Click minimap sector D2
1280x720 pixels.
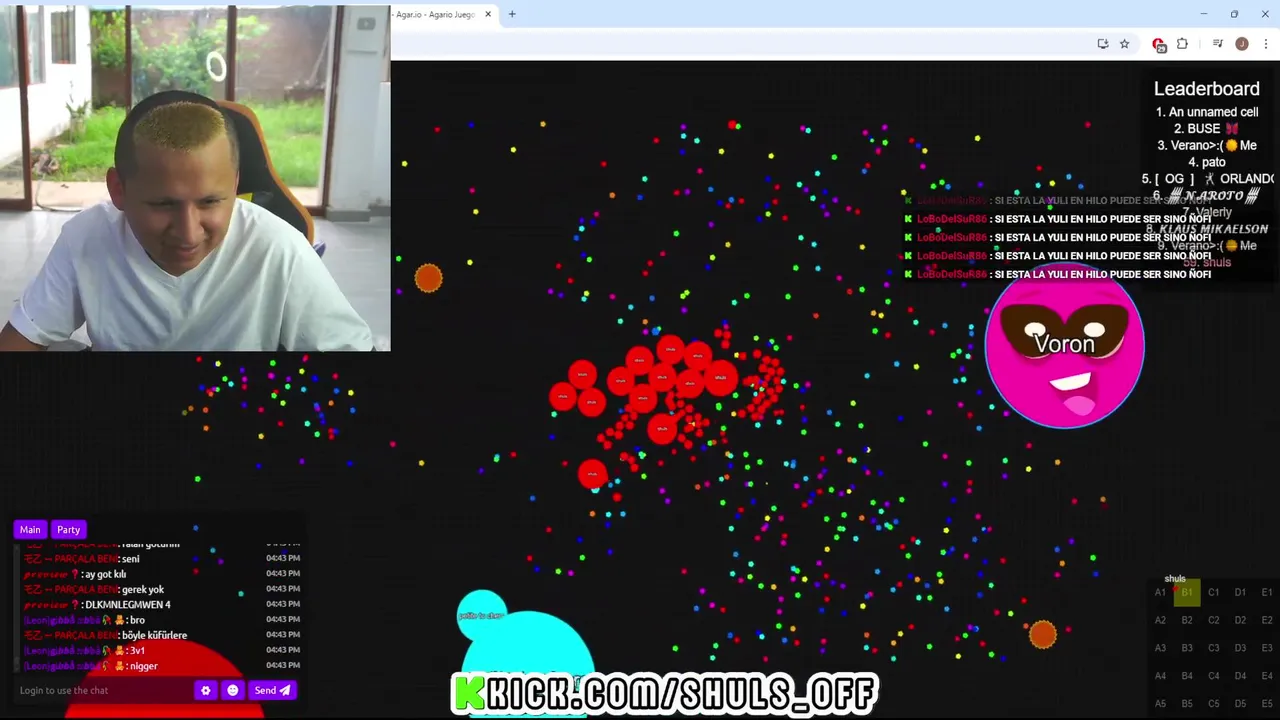coord(1240,620)
